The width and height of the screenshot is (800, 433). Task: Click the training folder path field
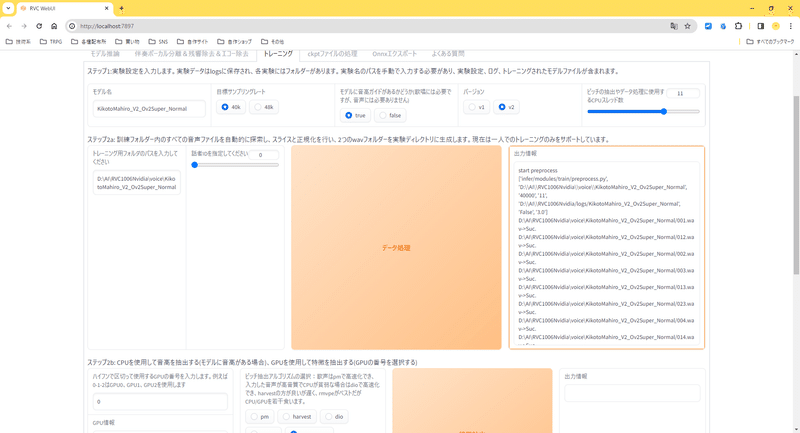(x=137, y=183)
